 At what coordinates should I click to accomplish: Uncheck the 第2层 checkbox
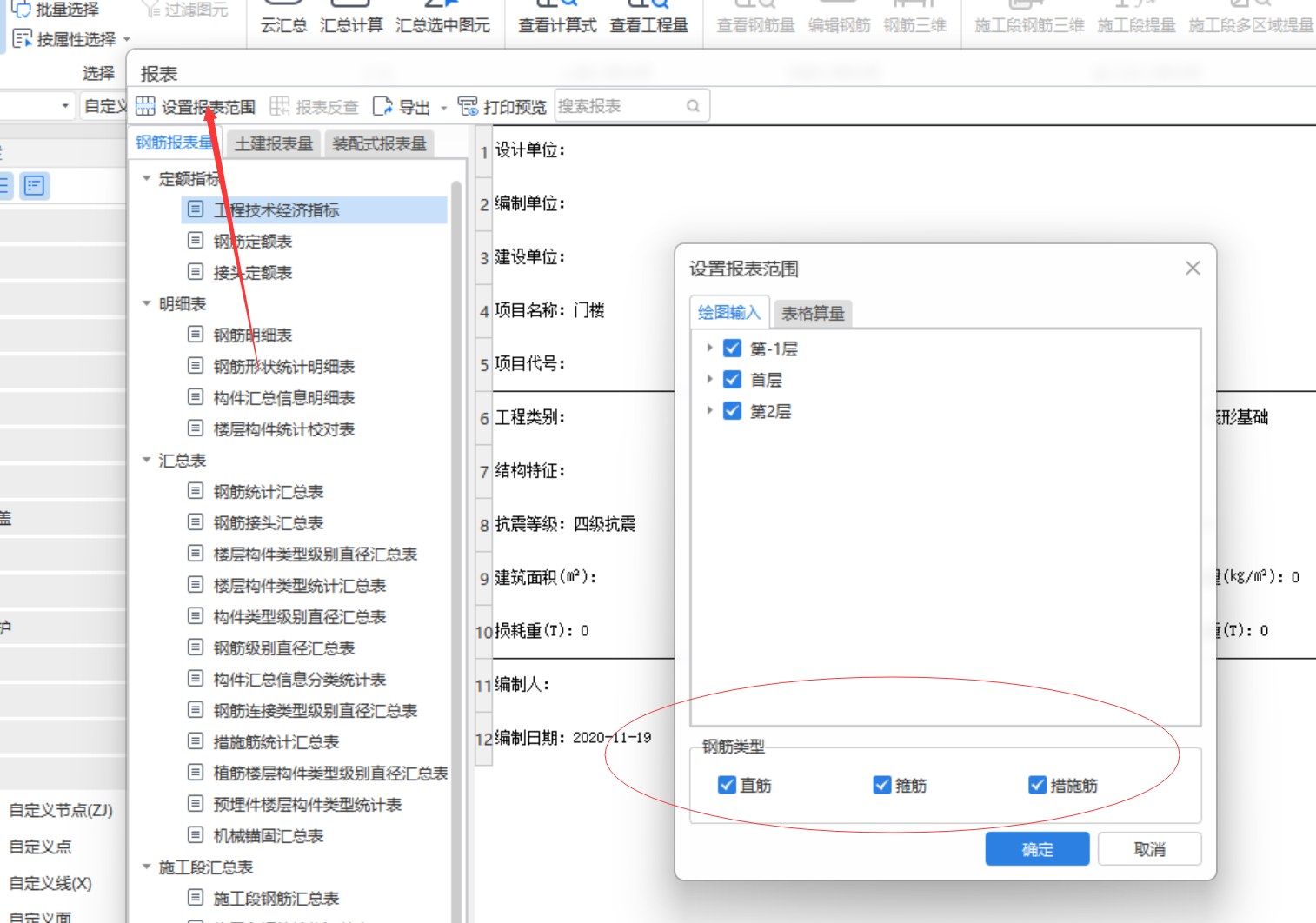733,411
